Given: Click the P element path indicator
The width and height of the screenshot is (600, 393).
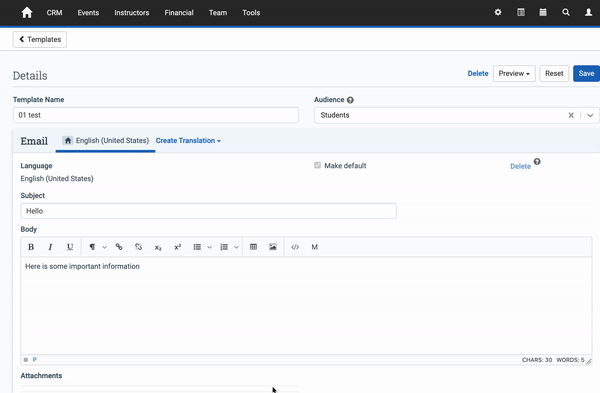Looking at the screenshot, I should coord(34,360).
